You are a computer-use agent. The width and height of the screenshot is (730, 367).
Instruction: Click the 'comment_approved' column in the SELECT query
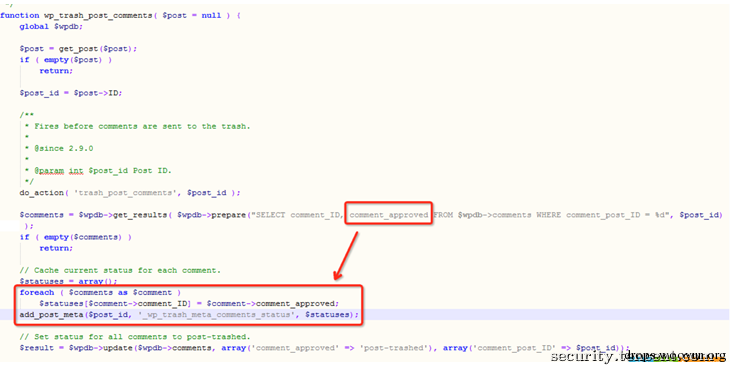coord(389,215)
